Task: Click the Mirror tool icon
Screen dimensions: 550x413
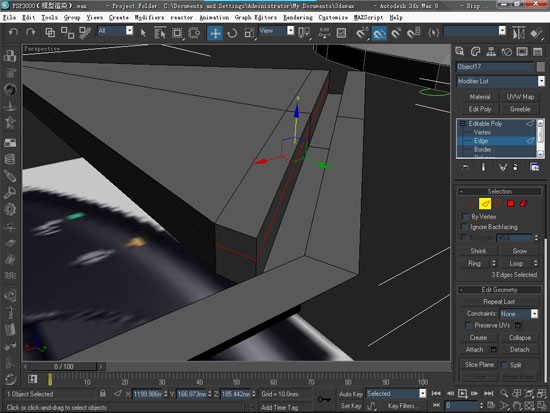Action: pyautogui.click(x=518, y=33)
